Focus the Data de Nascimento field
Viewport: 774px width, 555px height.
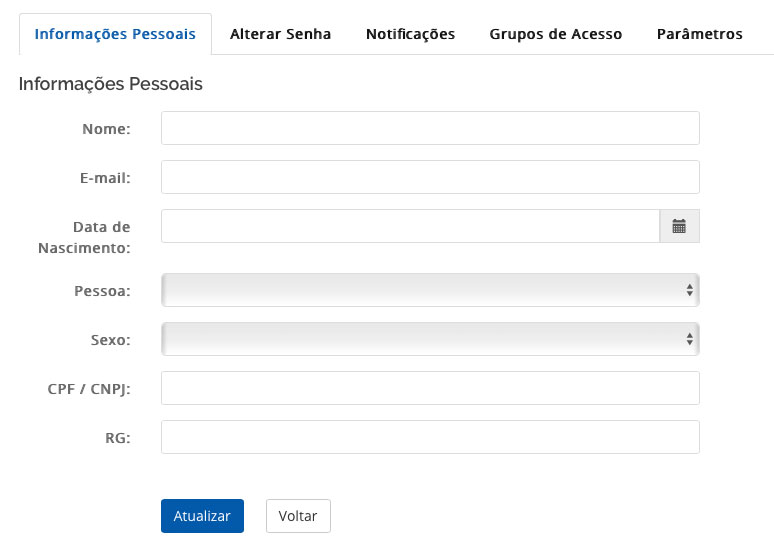(410, 226)
